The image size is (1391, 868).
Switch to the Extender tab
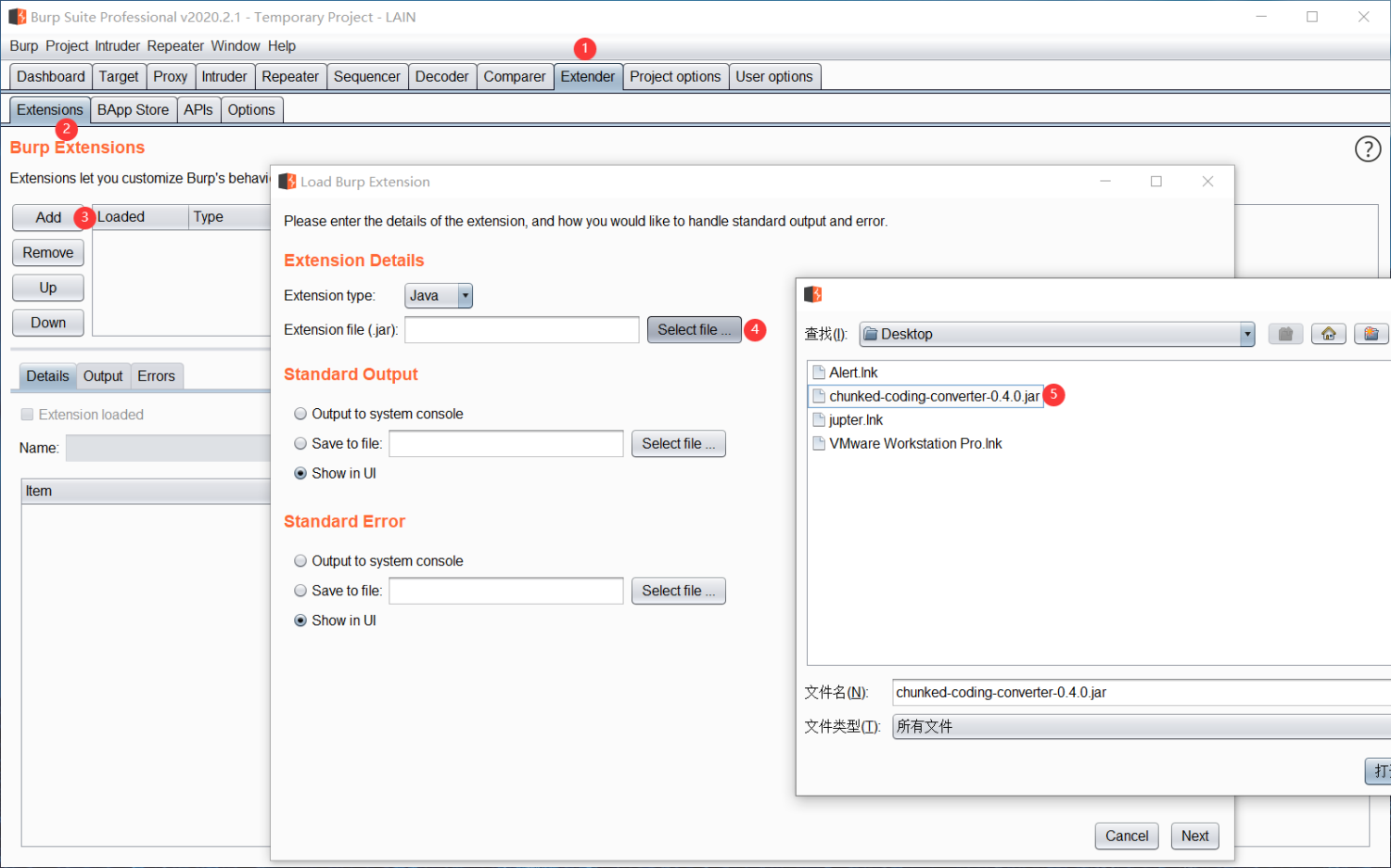588,76
